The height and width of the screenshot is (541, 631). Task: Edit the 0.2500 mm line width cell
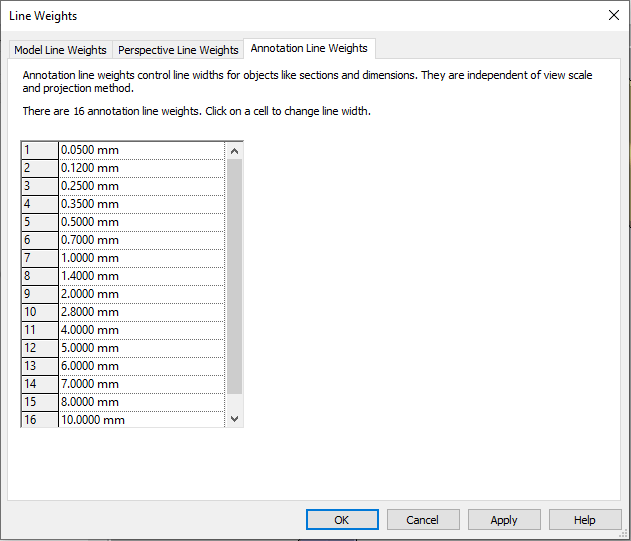click(x=140, y=186)
